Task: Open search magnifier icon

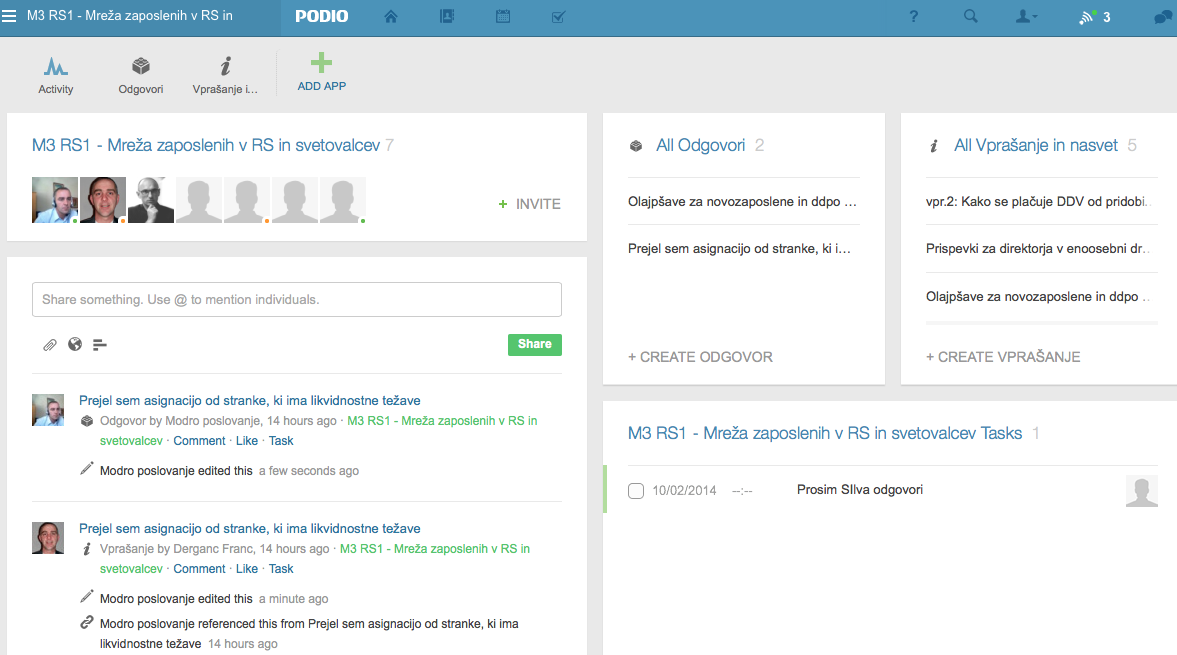Action: [x=970, y=17]
